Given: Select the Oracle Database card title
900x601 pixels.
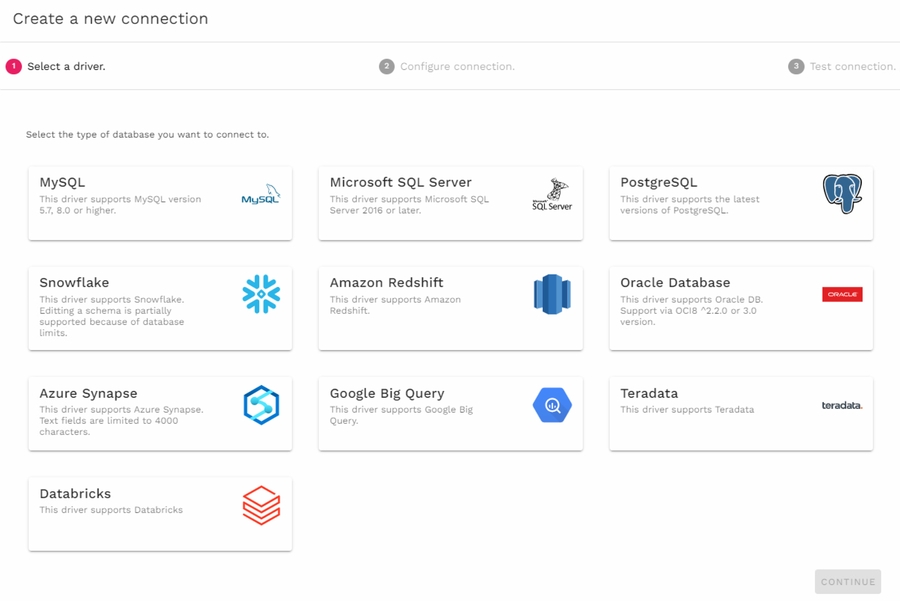Looking at the screenshot, I should point(675,283).
